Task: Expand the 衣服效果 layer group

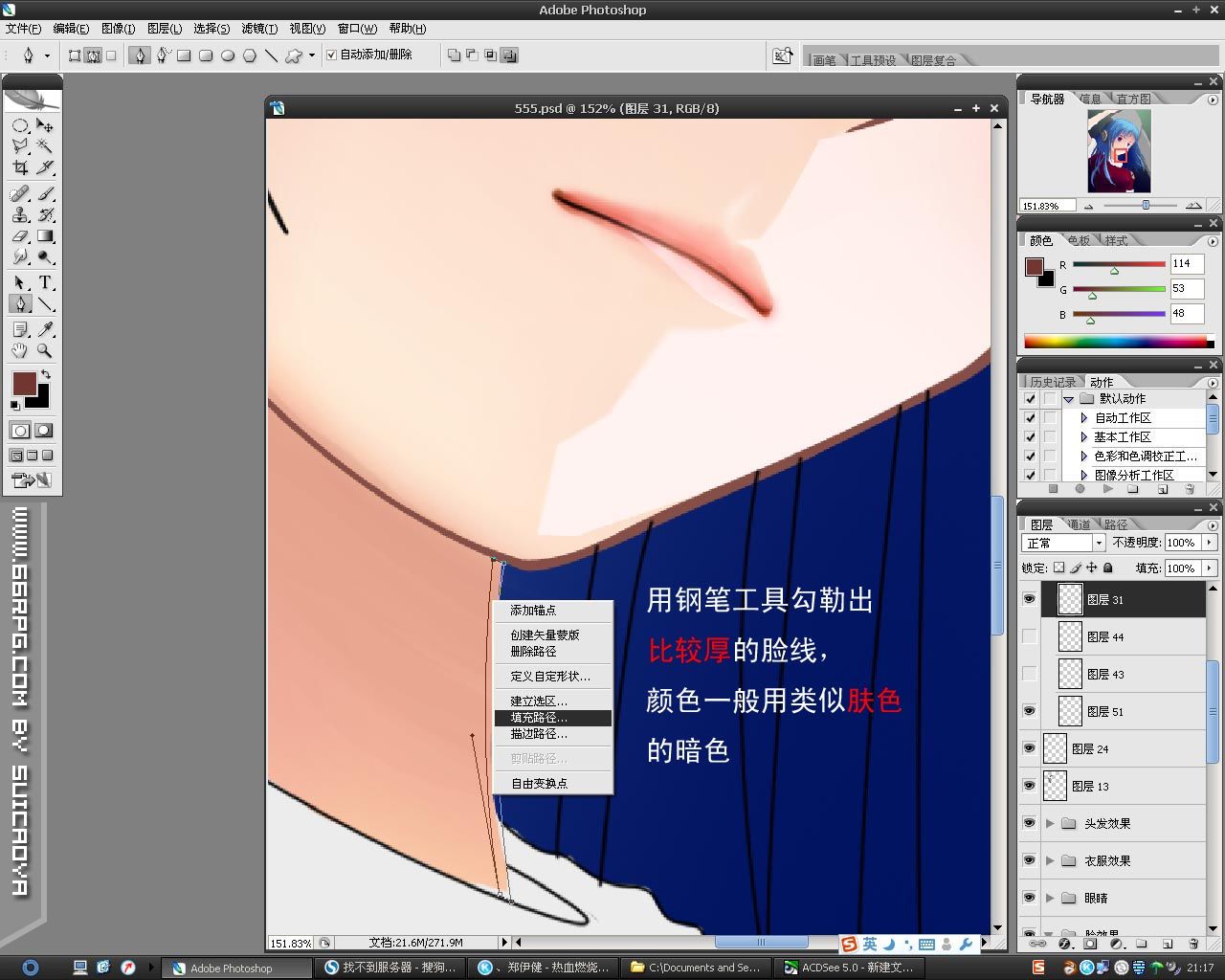Action: [x=1051, y=860]
